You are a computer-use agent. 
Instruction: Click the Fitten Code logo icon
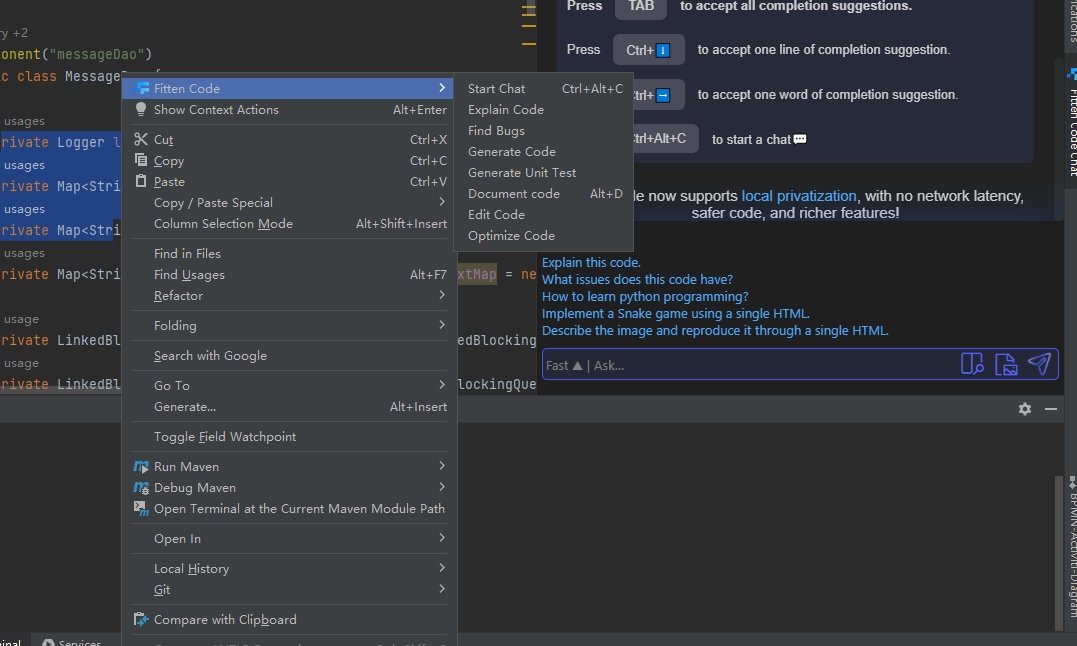(x=142, y=88)
